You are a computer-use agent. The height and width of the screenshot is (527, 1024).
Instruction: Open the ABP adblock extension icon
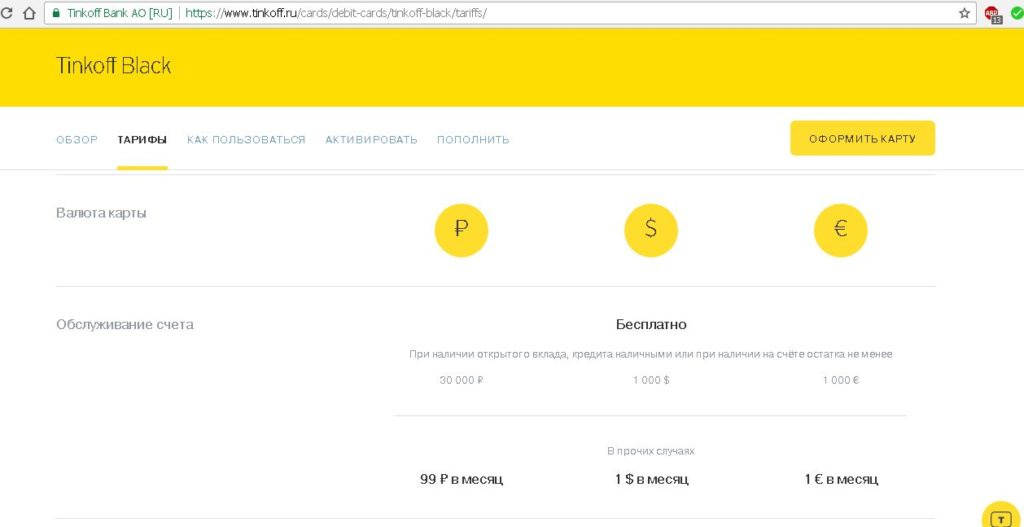tap(993, 14)
